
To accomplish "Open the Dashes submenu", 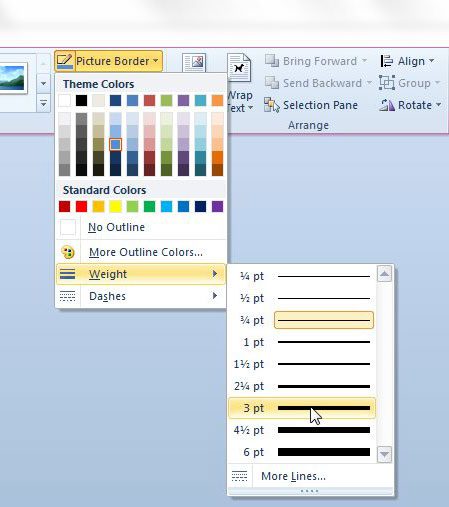I will pos(141,296).
